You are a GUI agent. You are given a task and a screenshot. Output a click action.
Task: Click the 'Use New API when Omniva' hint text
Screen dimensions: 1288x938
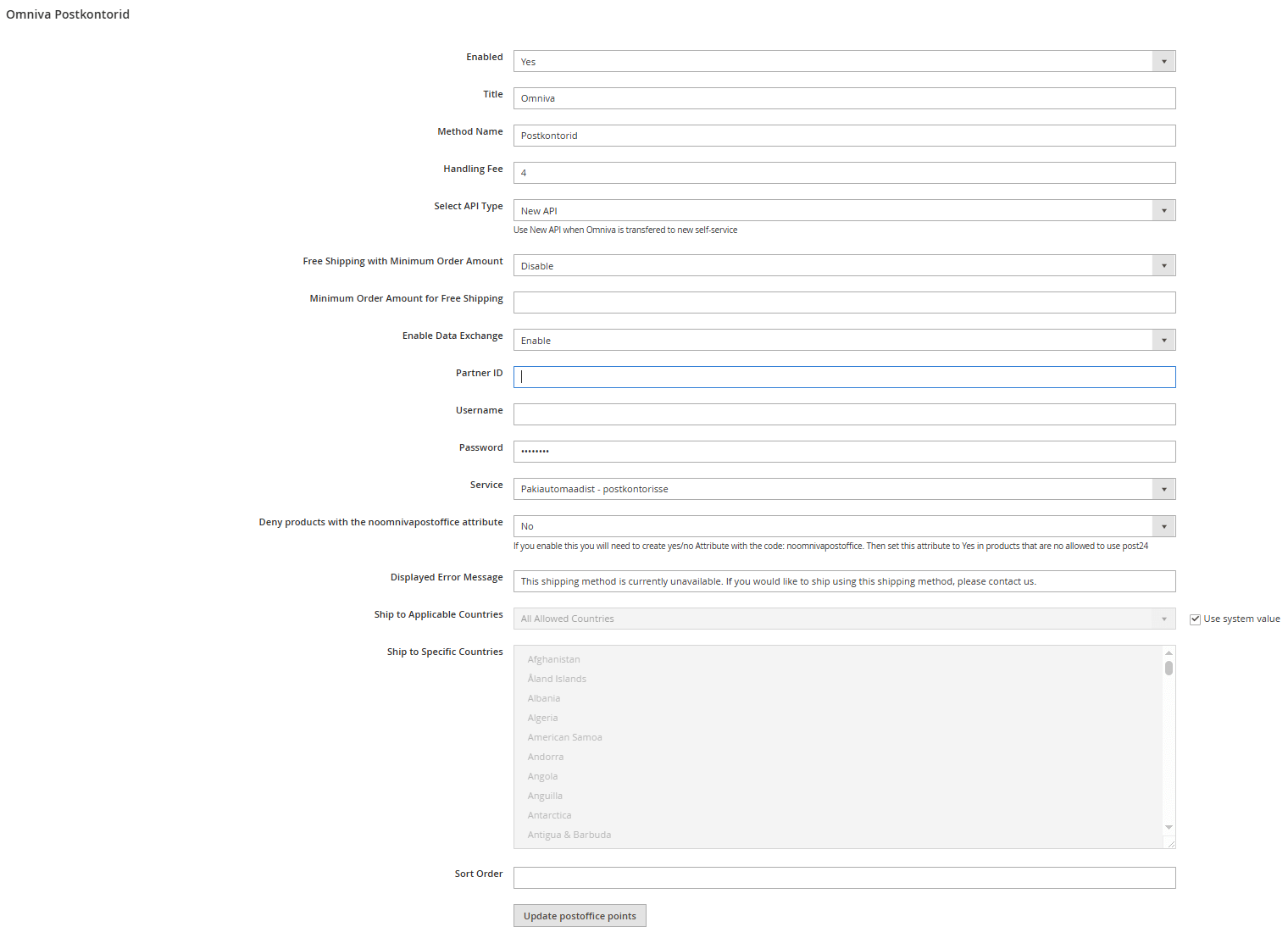click(x=625, y=230)
